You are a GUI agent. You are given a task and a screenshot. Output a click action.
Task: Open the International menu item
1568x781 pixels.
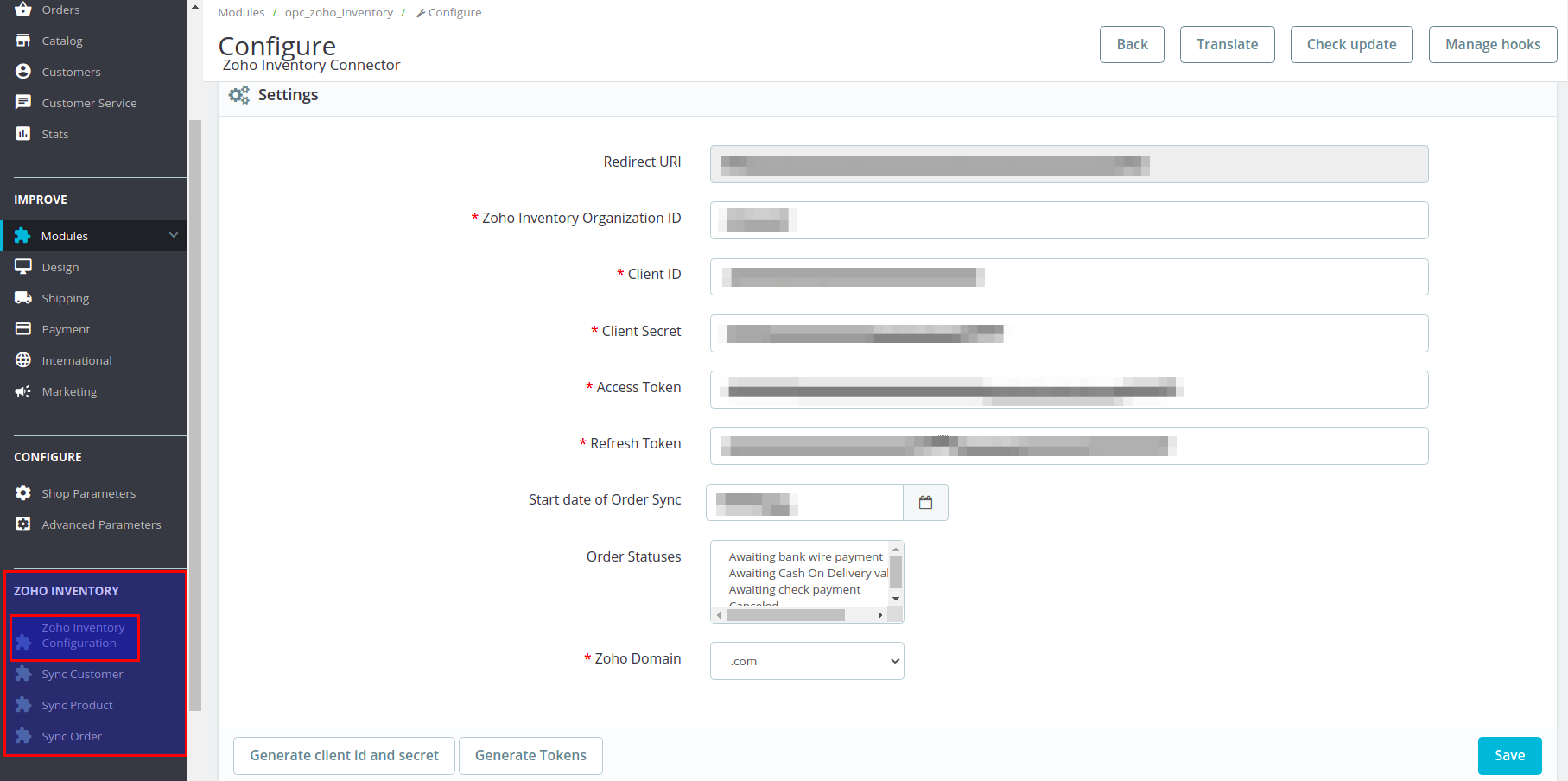77,360
